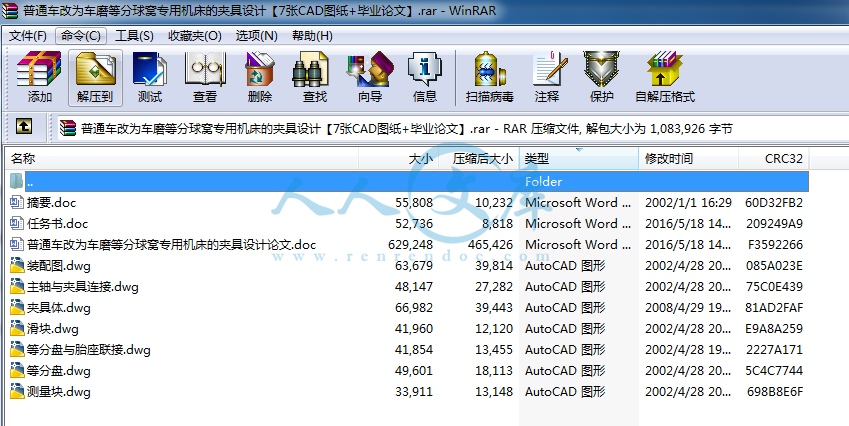
Task: Open the 文件(F) menu
Action: [28, 36]
